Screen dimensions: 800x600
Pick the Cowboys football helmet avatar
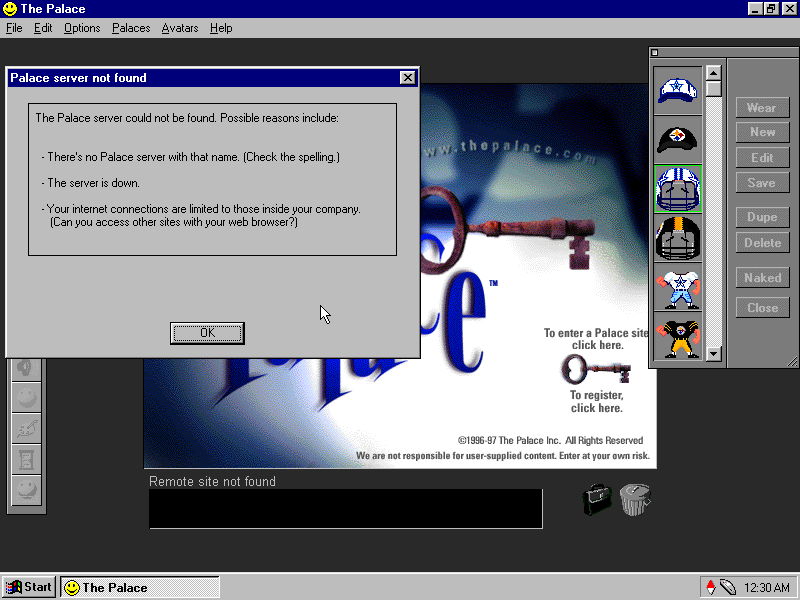[x=678, y=189]
